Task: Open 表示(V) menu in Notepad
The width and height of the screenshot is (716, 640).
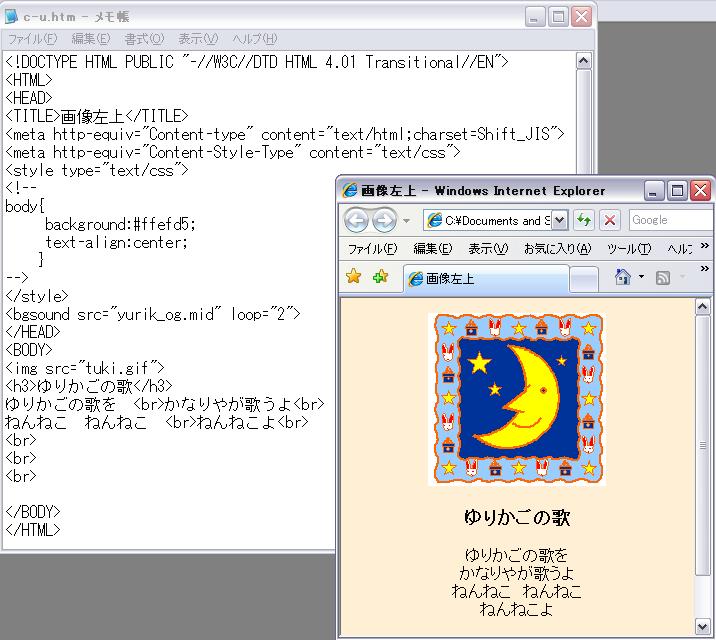Action: [x=198, y=39]
